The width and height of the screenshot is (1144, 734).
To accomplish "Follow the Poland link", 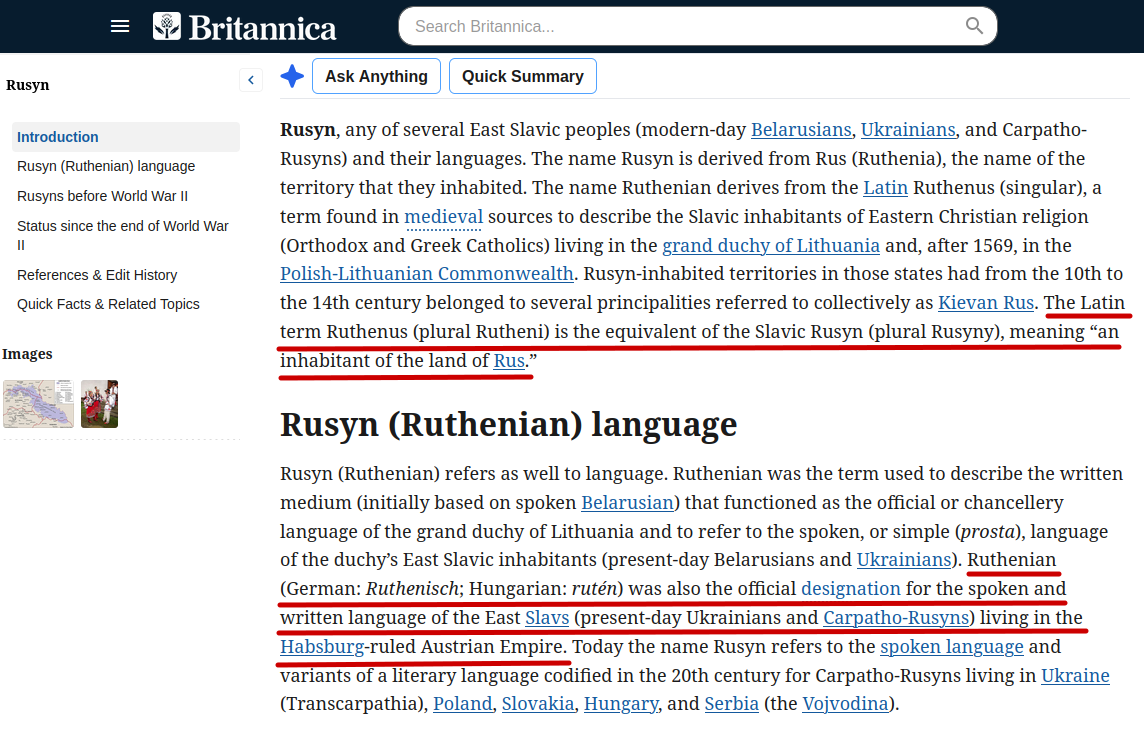I will click(463, 704).
